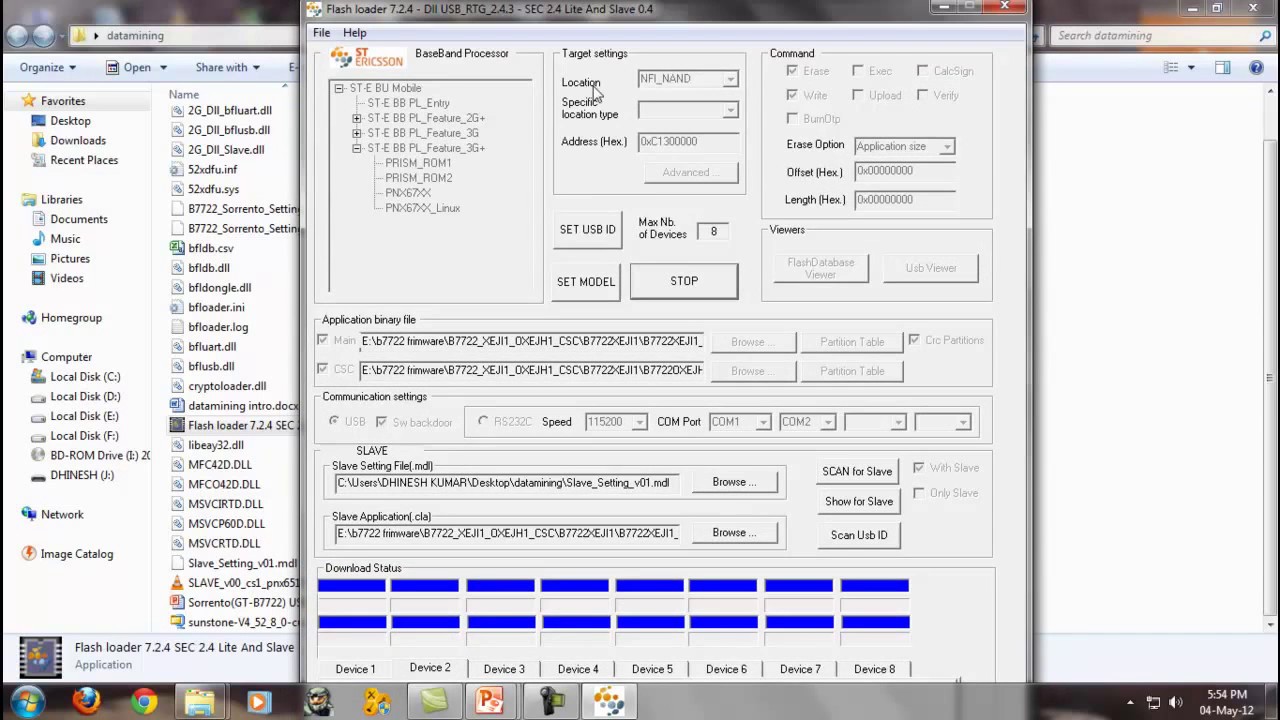1280x720 pixels.
Task: Switch to the Device 8 tab
Action: [x=875, y=669]
